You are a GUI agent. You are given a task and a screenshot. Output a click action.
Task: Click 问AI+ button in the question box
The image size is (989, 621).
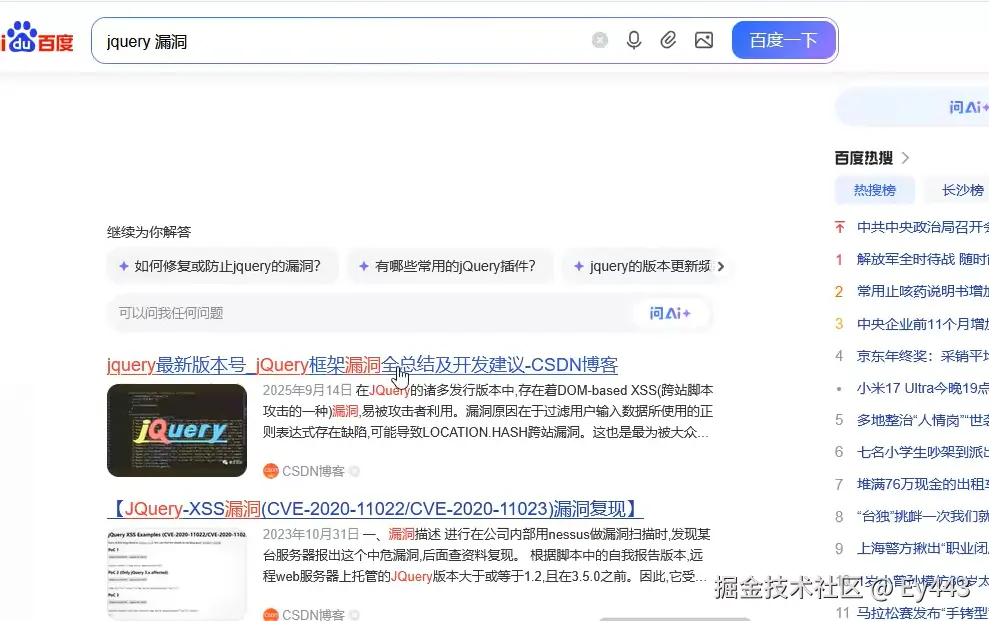(670, 313)
